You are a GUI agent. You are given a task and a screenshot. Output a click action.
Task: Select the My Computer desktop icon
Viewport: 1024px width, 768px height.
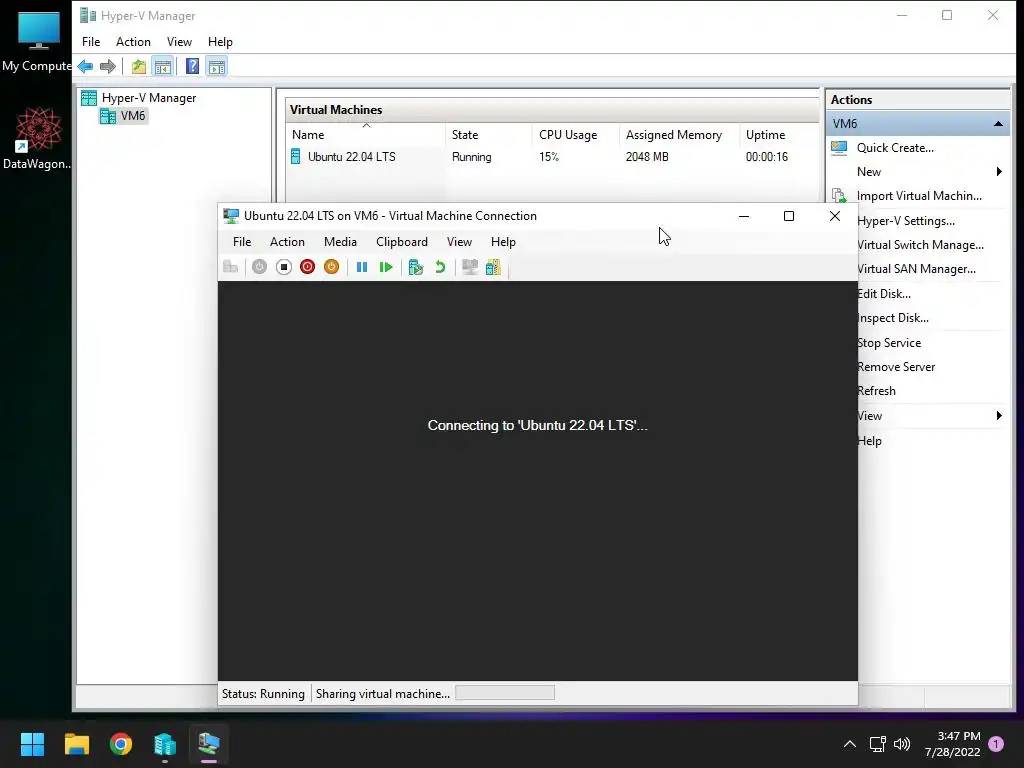37,41
